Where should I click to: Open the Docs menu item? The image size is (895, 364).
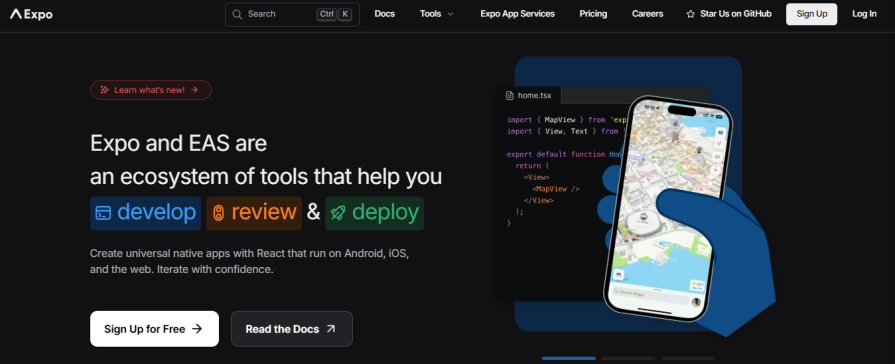pyautogui.click(x=385, y=14)
